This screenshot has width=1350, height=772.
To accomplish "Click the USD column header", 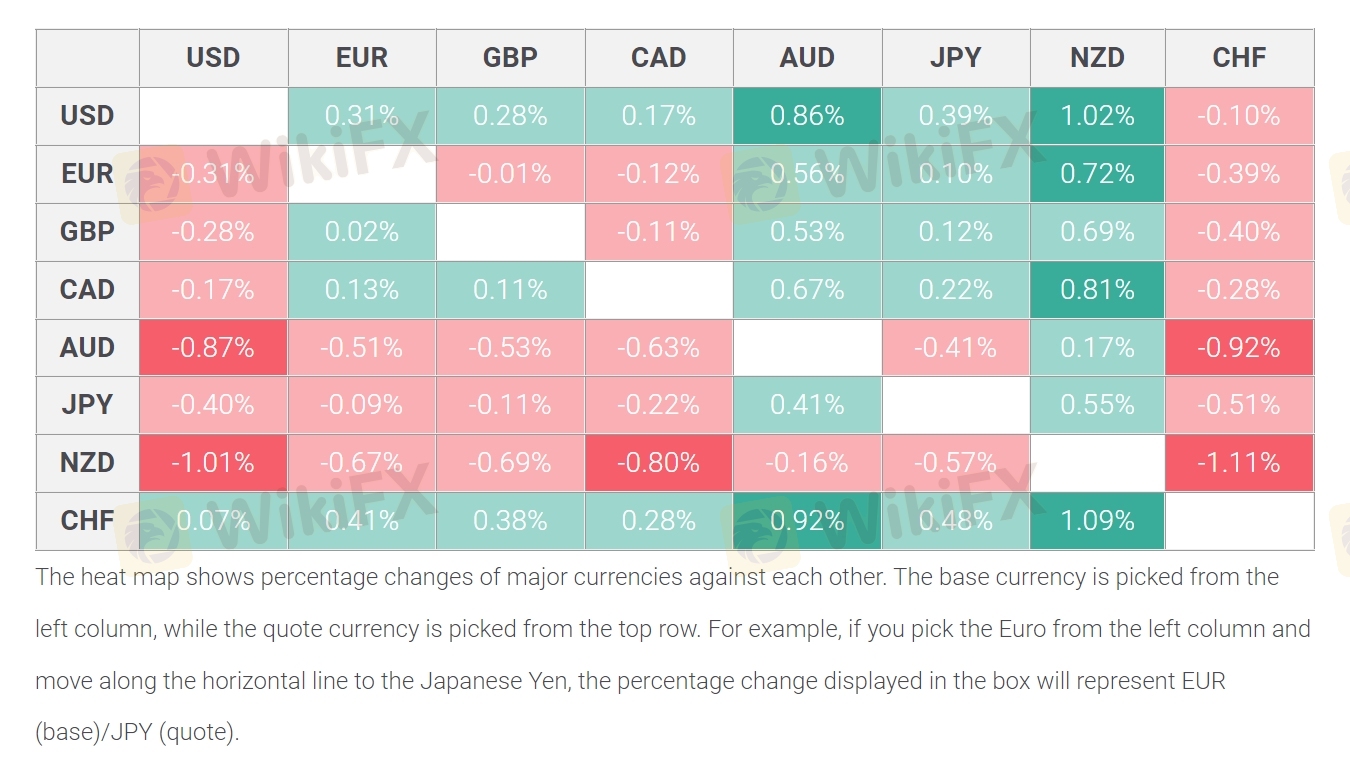I will 213,58.
